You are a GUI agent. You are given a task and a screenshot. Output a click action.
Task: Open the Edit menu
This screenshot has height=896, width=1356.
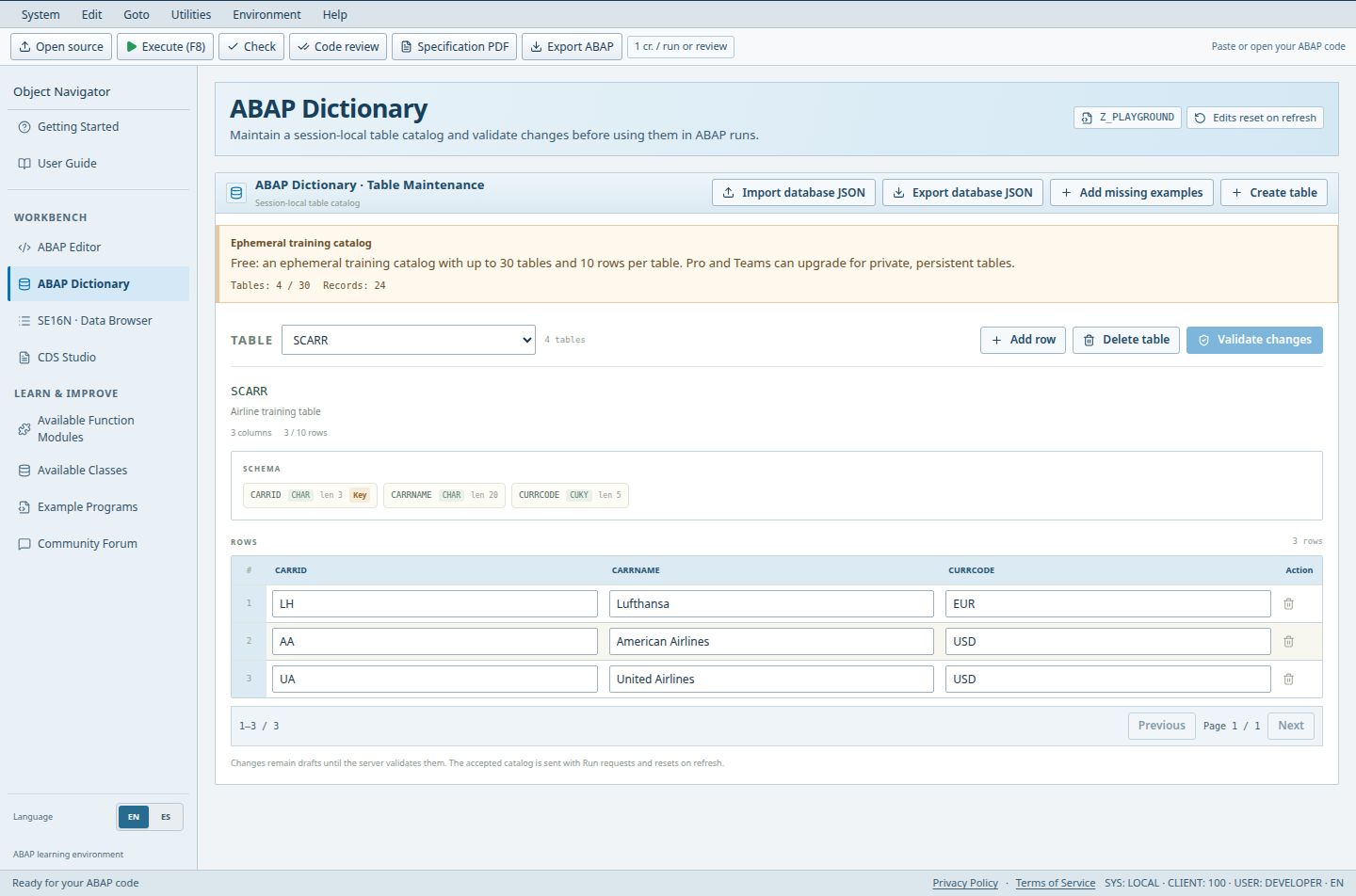click(x=91, y=14)
